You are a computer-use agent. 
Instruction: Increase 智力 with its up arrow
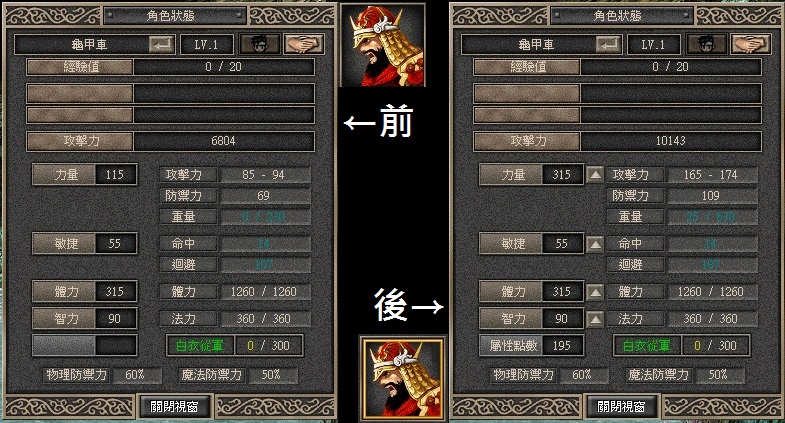(595, 318)
